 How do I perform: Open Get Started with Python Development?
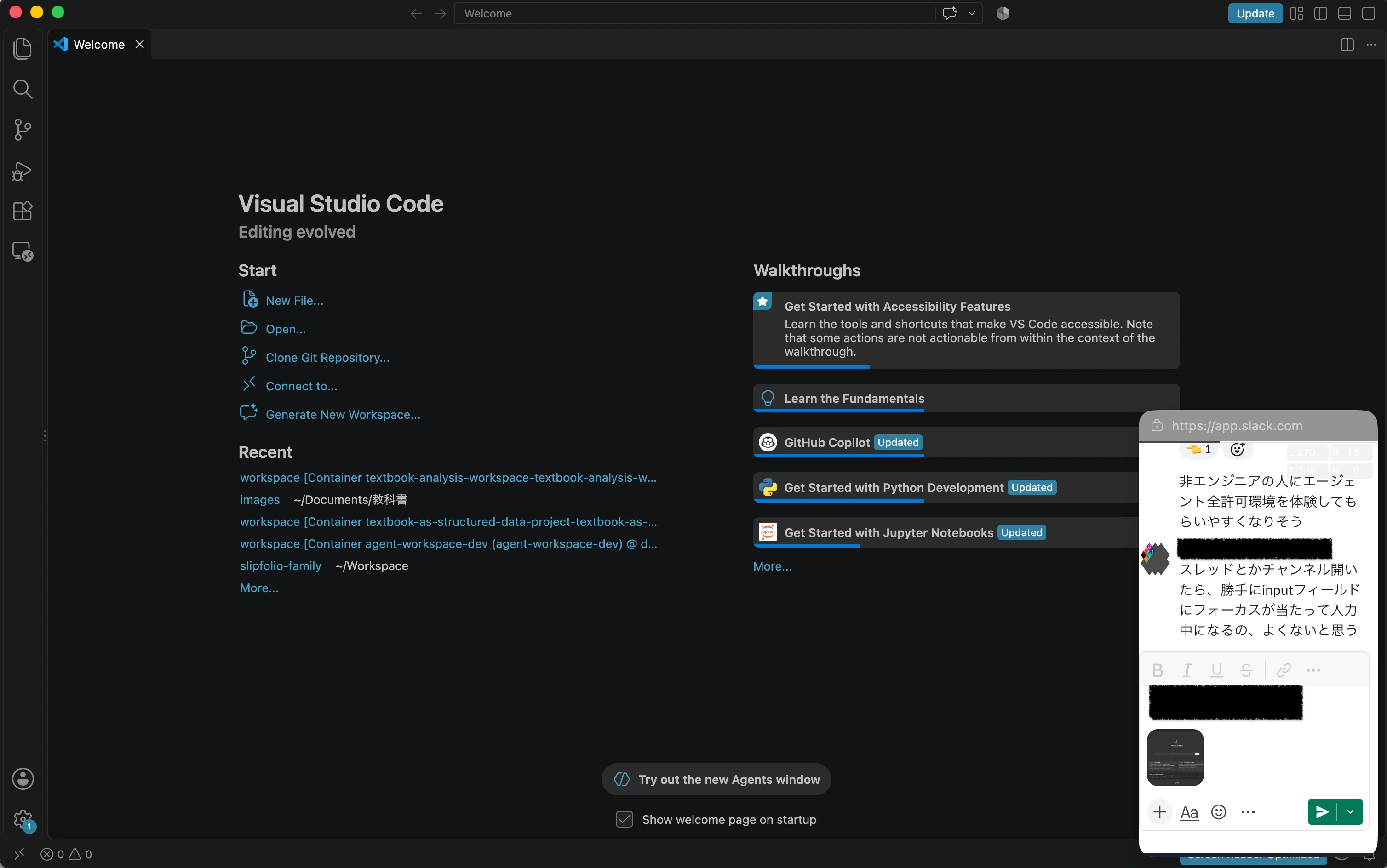[x=946, y=487]
